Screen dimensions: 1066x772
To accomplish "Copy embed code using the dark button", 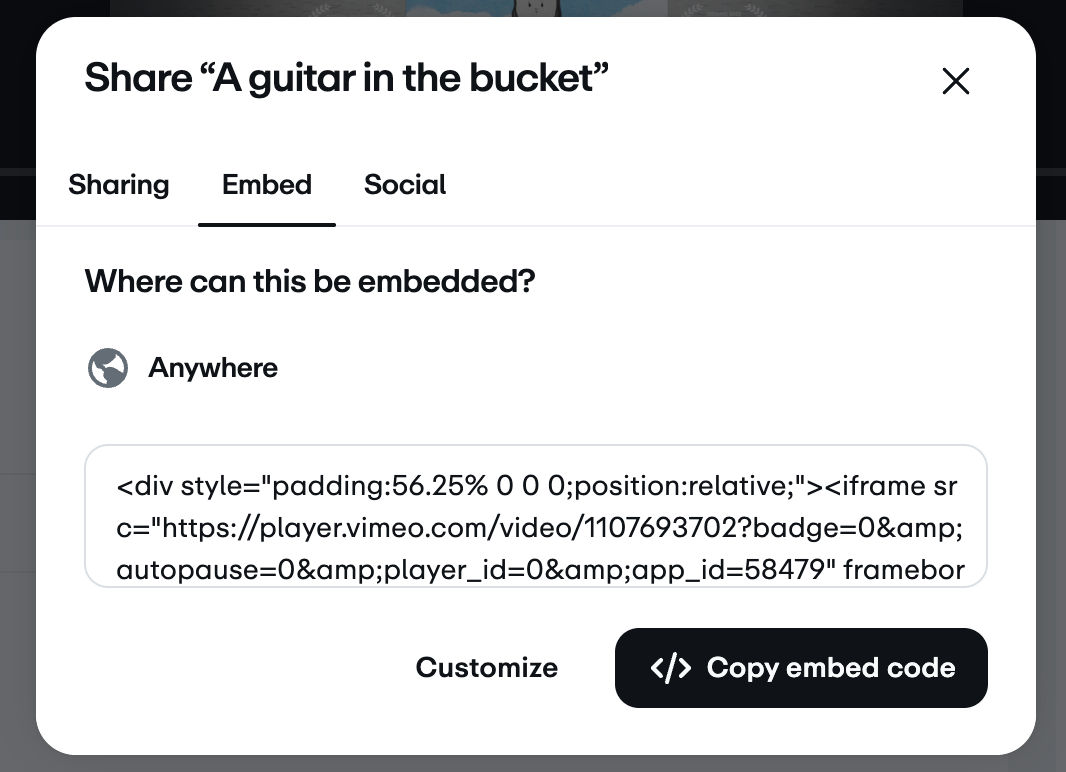I will tap(801, 668).
